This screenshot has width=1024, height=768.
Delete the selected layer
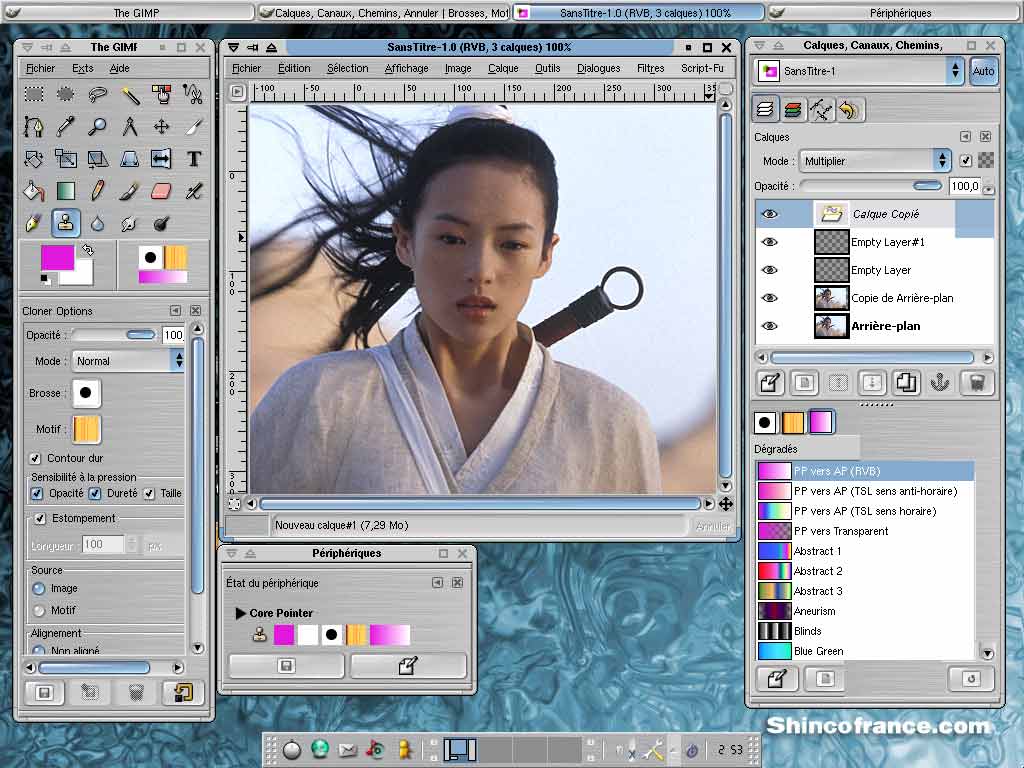(976, 383)
